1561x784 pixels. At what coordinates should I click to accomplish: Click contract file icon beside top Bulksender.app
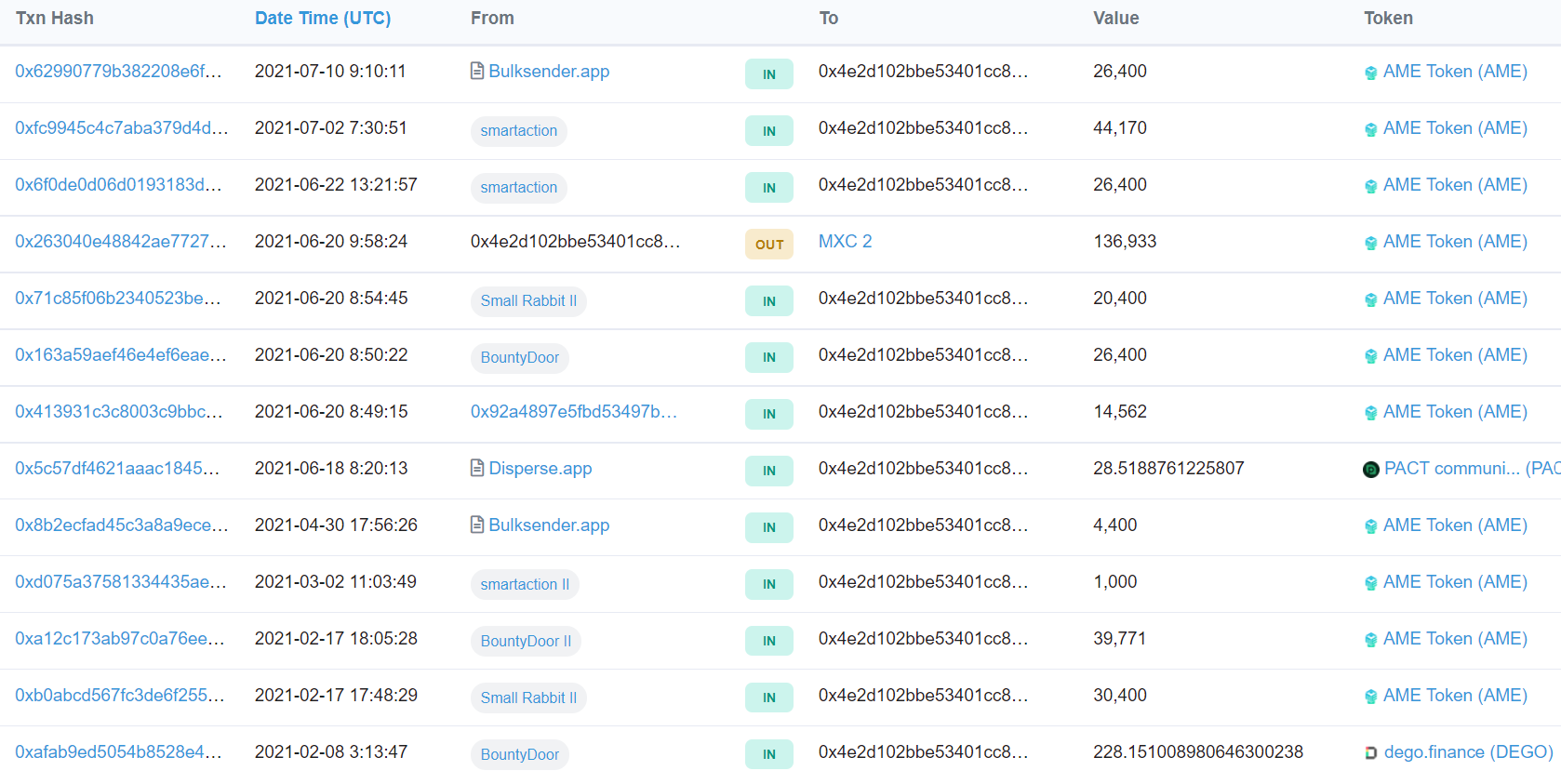tap(477, 71)
